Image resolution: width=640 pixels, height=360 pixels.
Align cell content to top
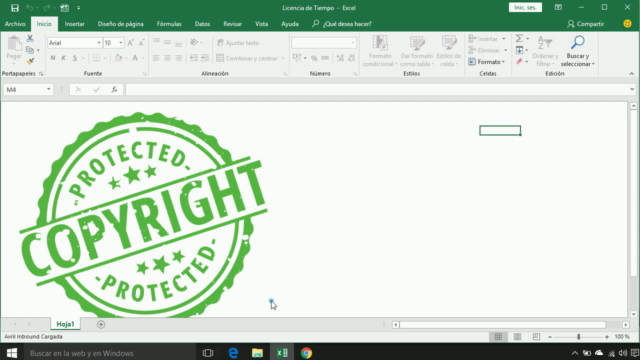156,42
